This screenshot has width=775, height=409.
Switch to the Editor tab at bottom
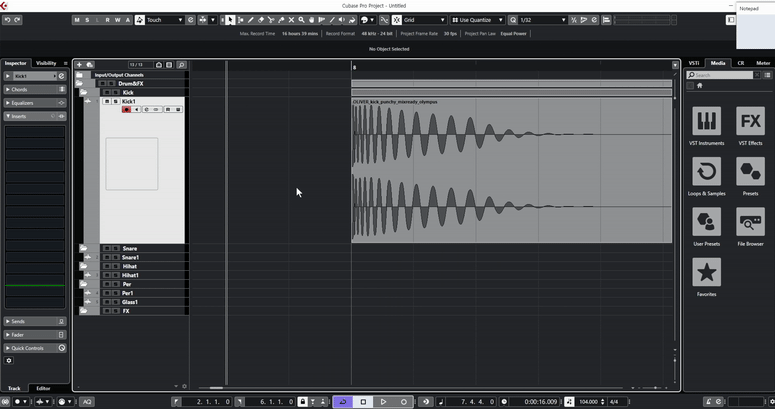tap(43, 388)
